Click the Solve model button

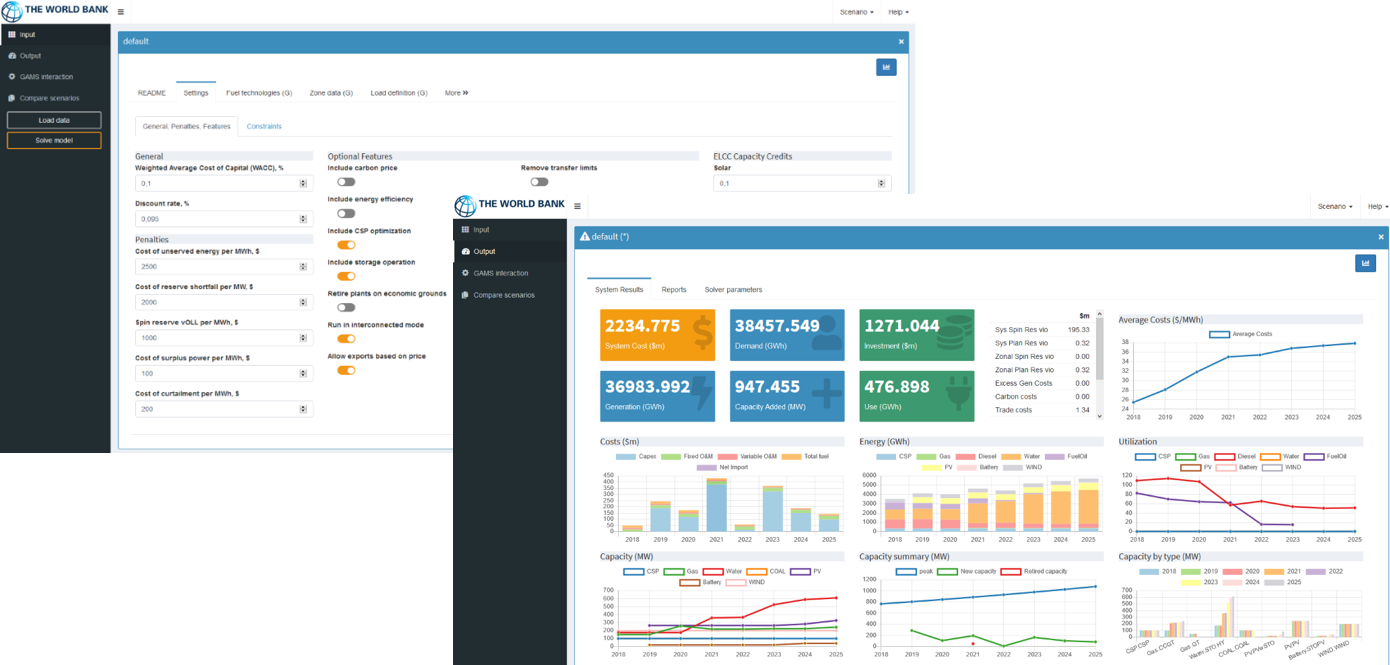pyautogui.click(x=54, y=140)
